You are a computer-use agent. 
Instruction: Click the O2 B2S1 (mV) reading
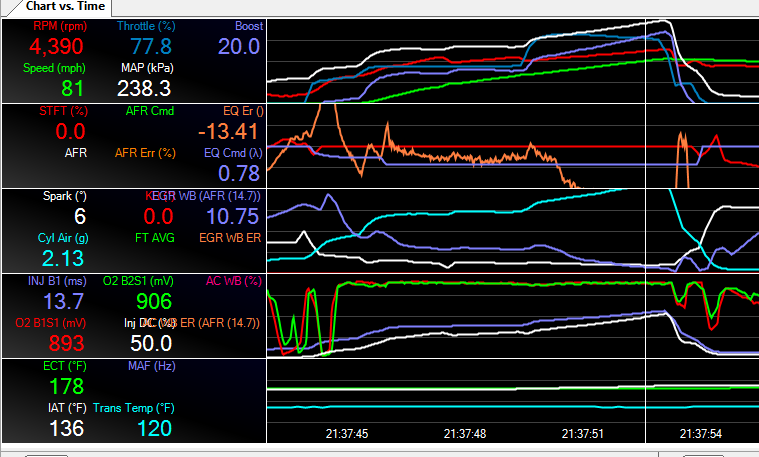click(150, 302)
